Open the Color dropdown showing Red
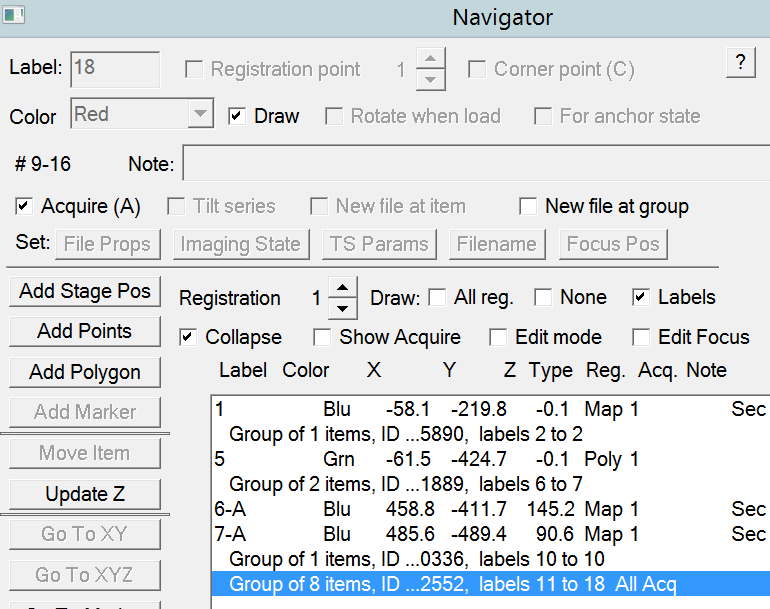770x609 pixels. tap(142, 113)
